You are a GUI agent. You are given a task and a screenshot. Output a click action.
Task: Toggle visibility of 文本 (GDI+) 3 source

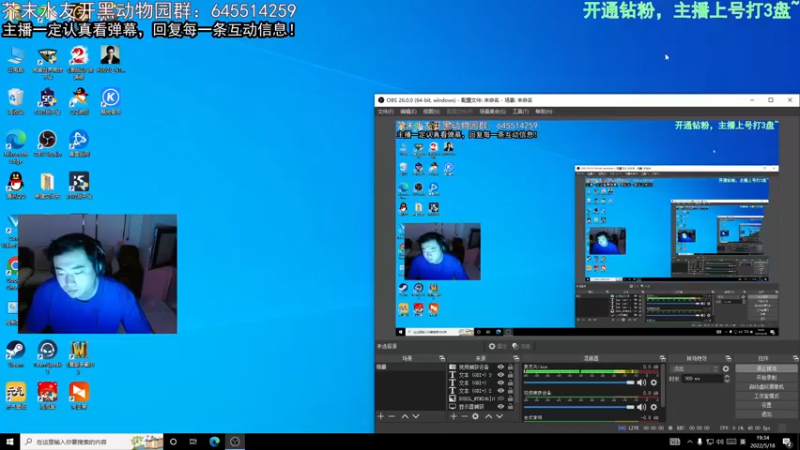click(501, 375)
